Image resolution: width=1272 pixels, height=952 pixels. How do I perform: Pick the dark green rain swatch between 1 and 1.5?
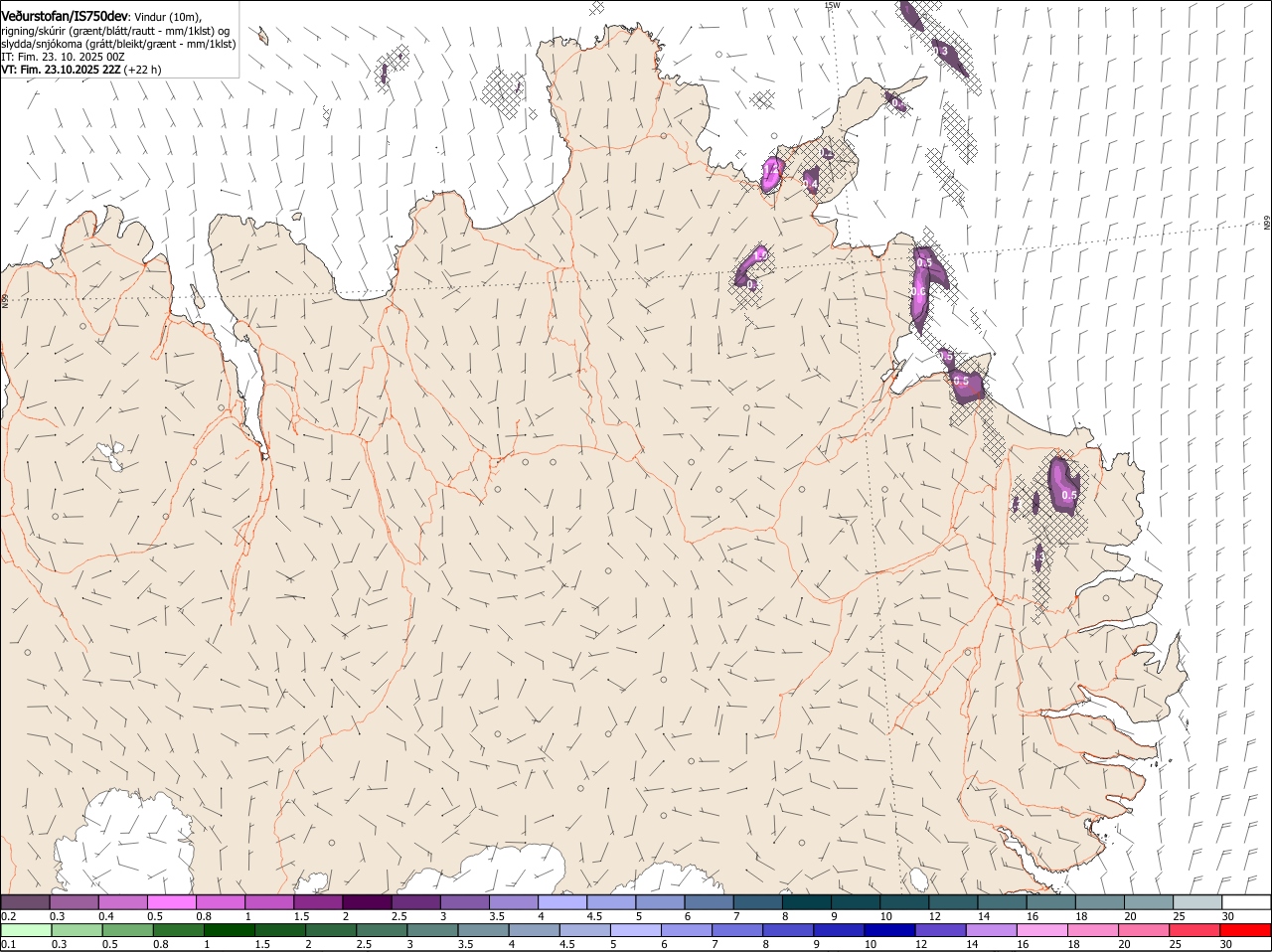click(229, 930)
